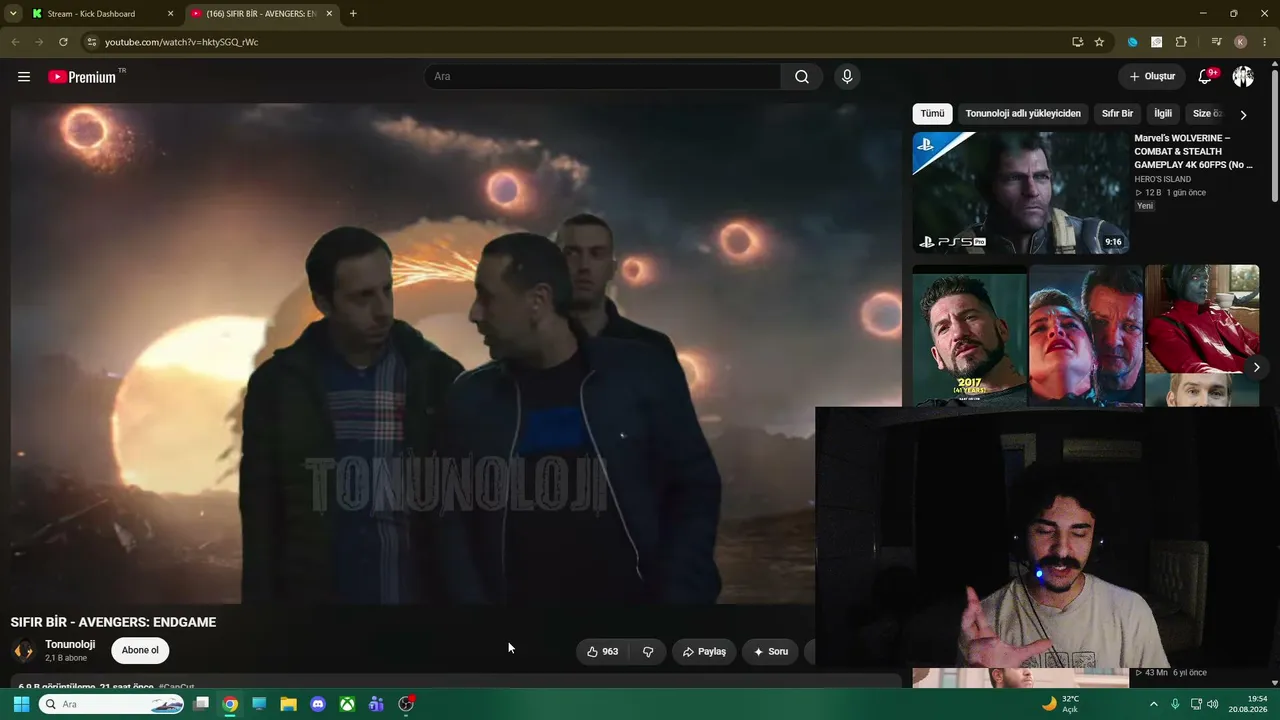Click the YouTube search box

tap(603, 77)
